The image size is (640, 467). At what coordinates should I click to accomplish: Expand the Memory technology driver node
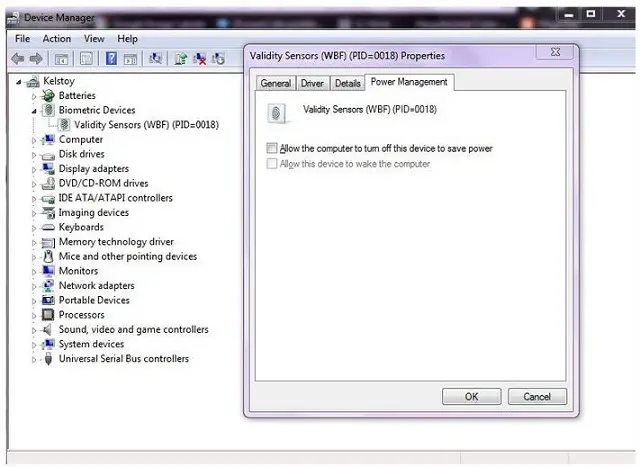(x=34, y=242)
